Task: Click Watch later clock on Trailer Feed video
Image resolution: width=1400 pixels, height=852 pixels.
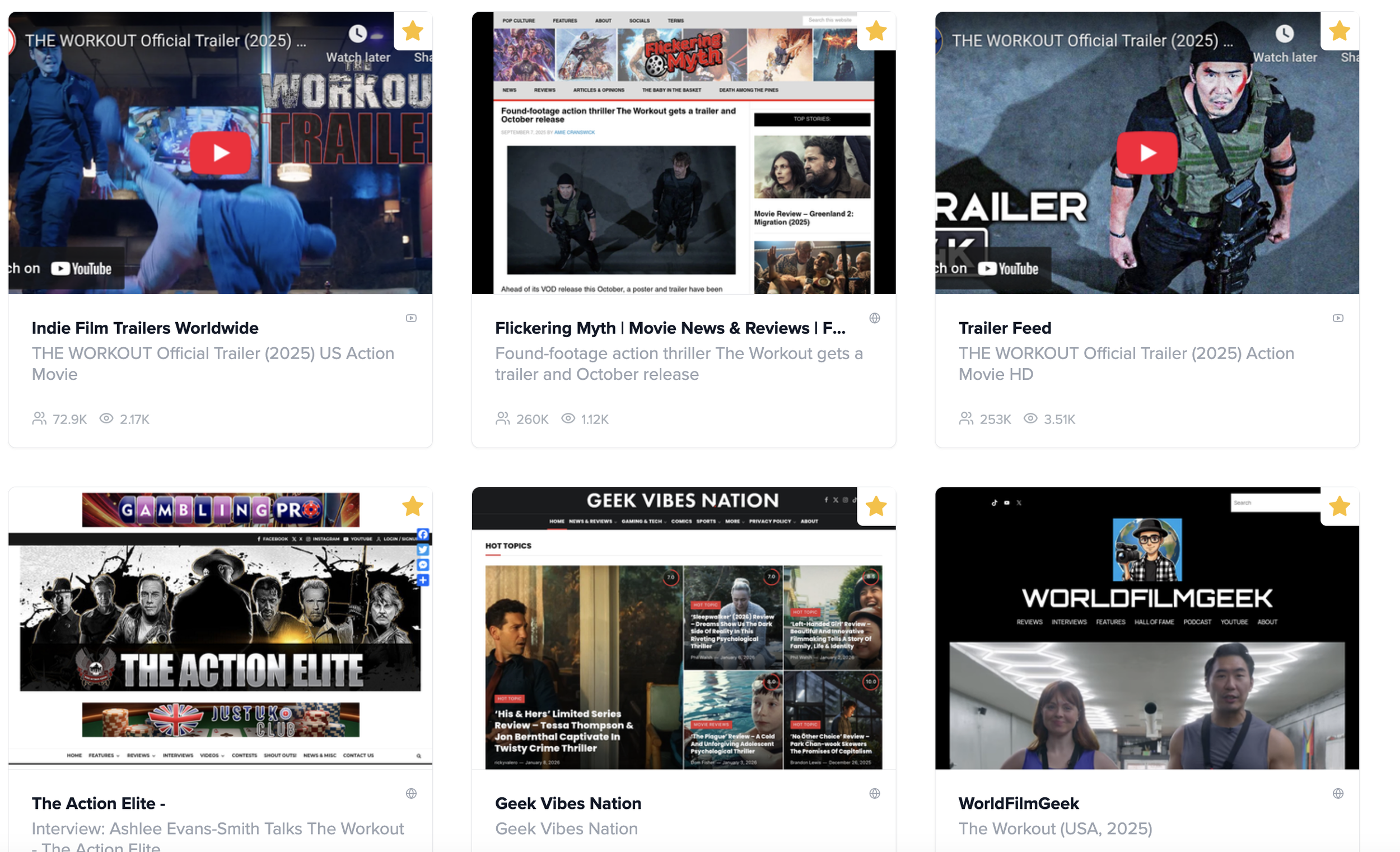Action: [1285, 34]
